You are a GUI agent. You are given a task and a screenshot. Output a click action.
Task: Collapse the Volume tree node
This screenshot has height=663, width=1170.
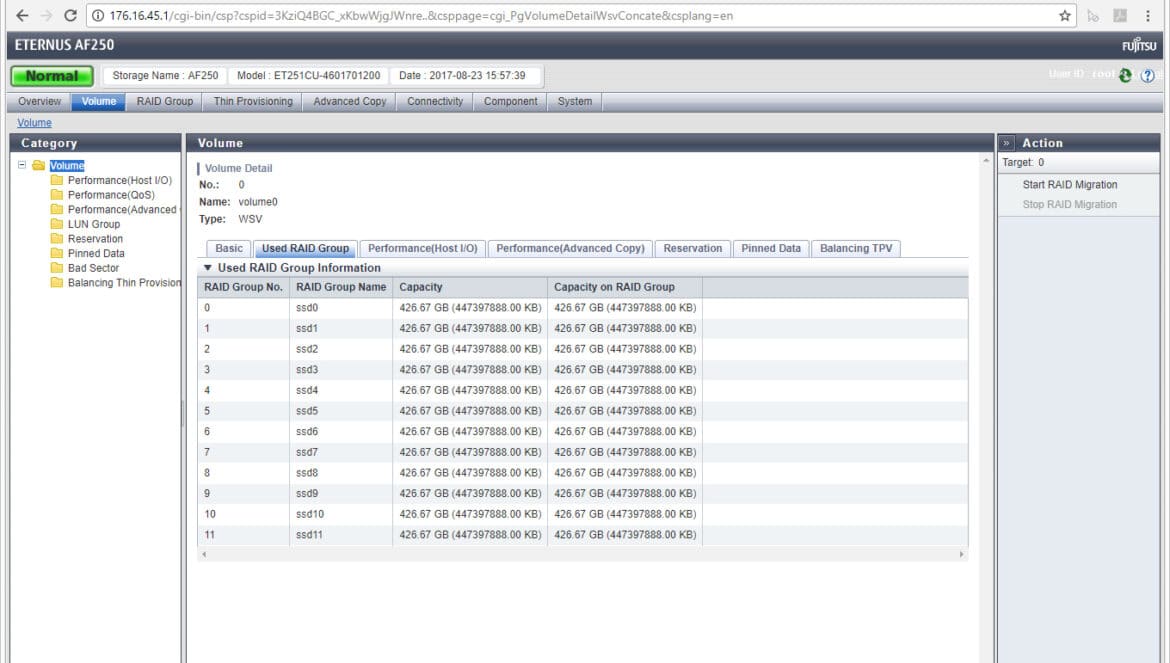coord(22,165)
